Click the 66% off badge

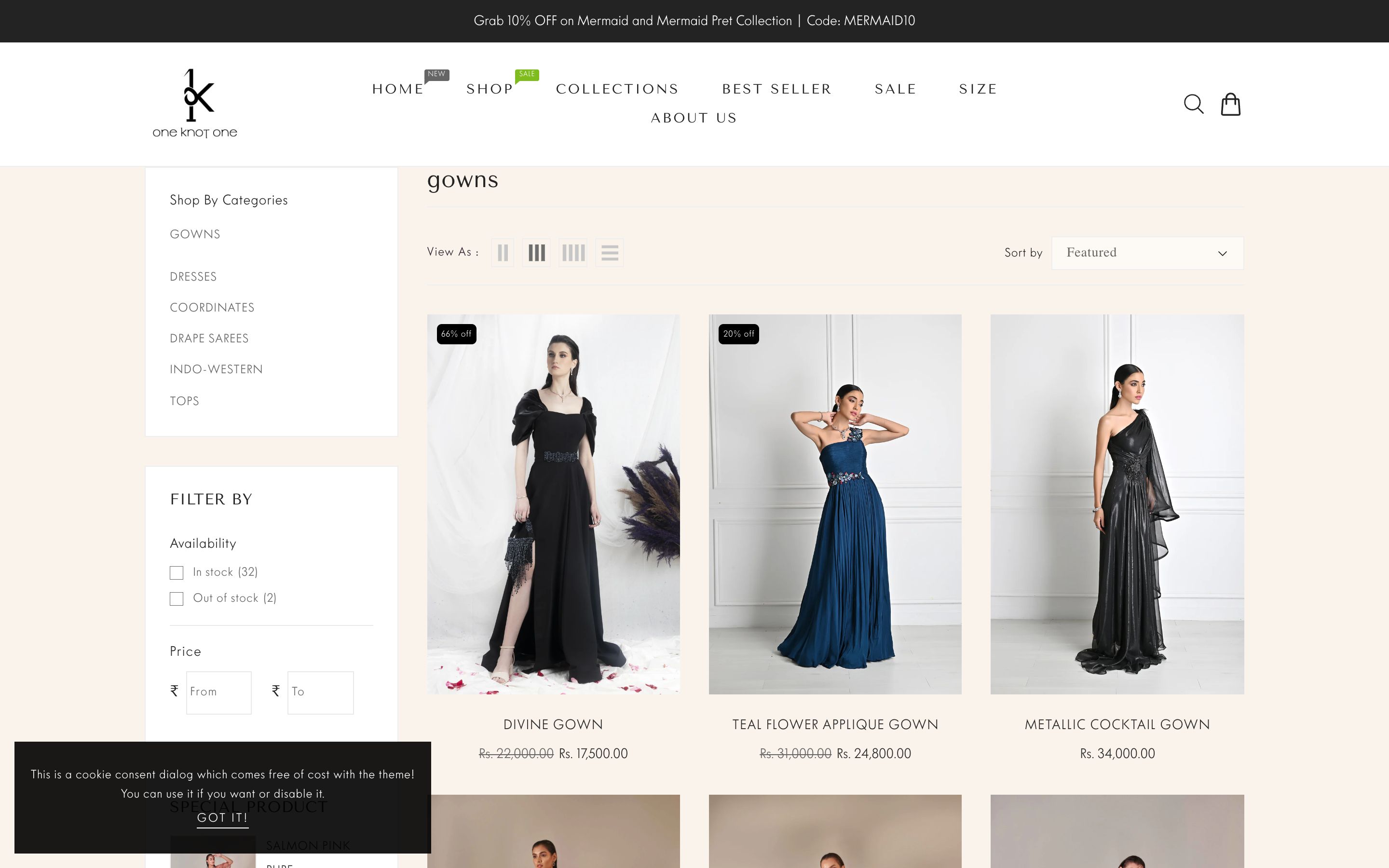pyautogui.click(x=456, y=334)
